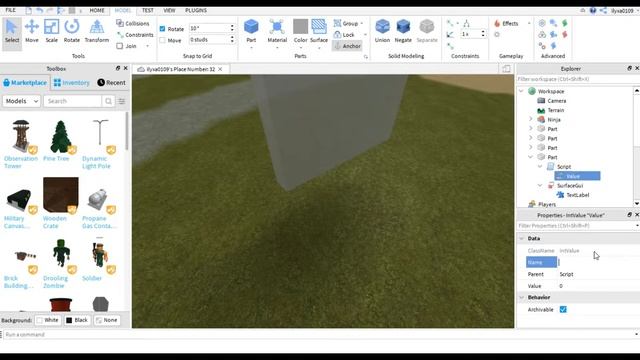Screen dimensions: 640x360
Task: Click the Union solid modeling tool
Action: tap(382, 31)
